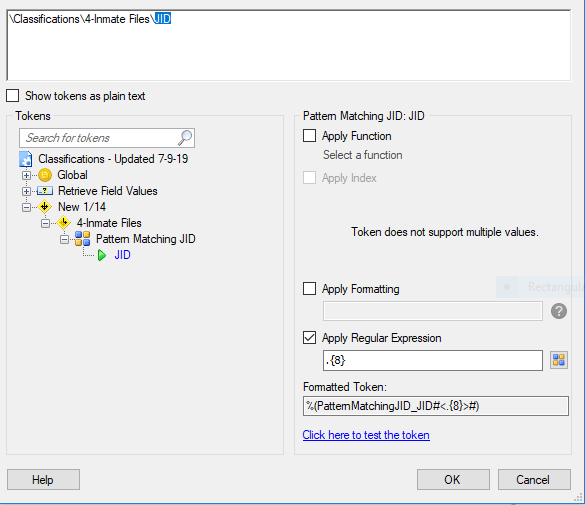Confirm the dialog with OK
The image size is (585, 505).
point(453,479)
